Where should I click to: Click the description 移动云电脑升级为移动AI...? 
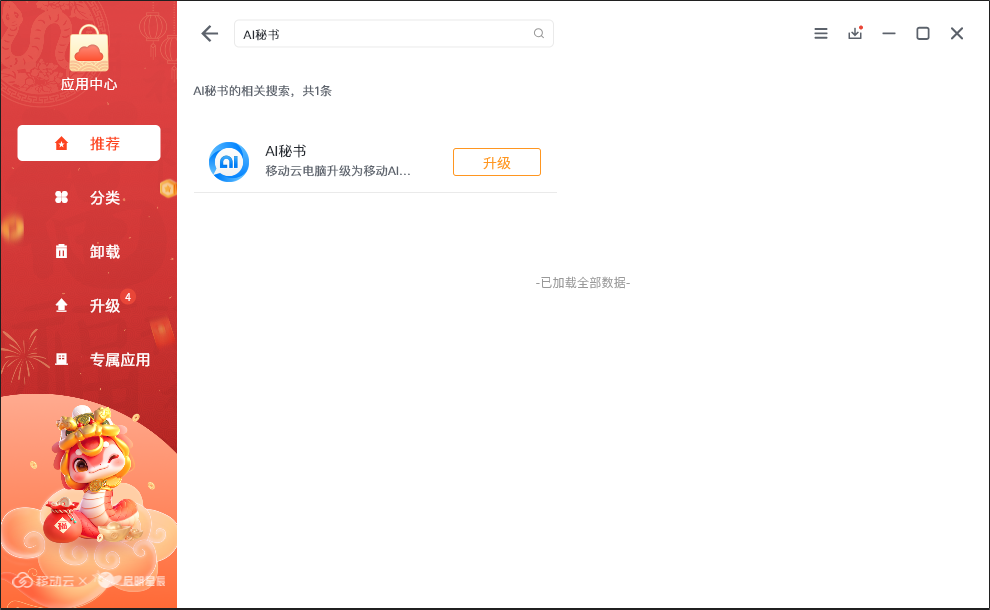[338, 171]
